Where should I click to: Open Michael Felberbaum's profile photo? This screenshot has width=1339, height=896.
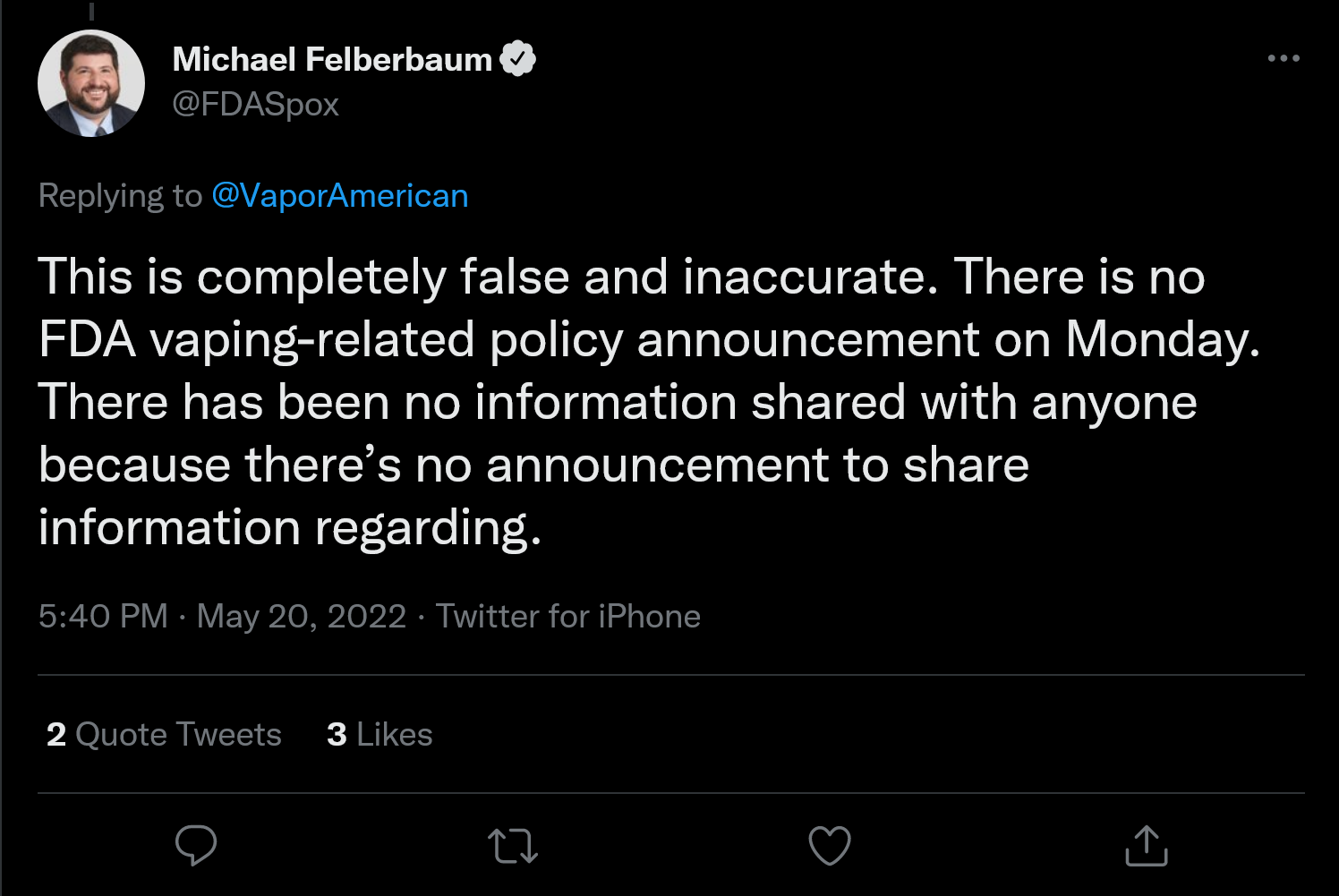91,83
